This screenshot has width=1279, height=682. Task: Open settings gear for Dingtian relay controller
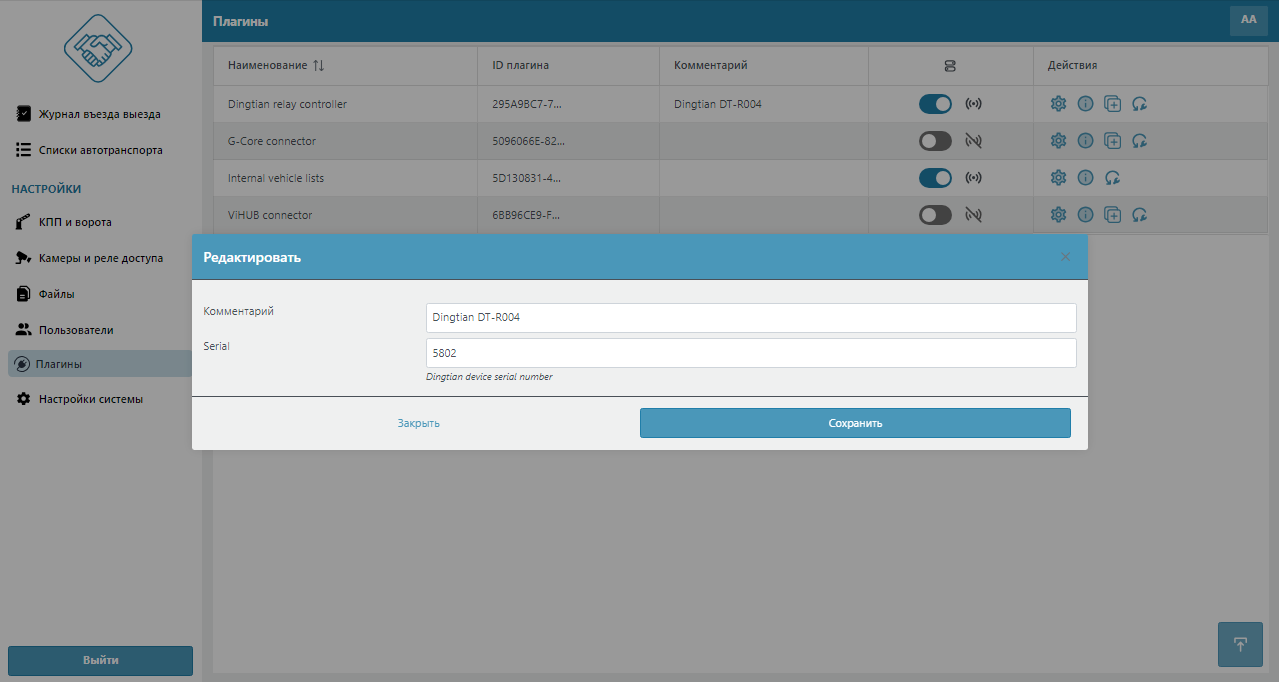pos(1058,104)
